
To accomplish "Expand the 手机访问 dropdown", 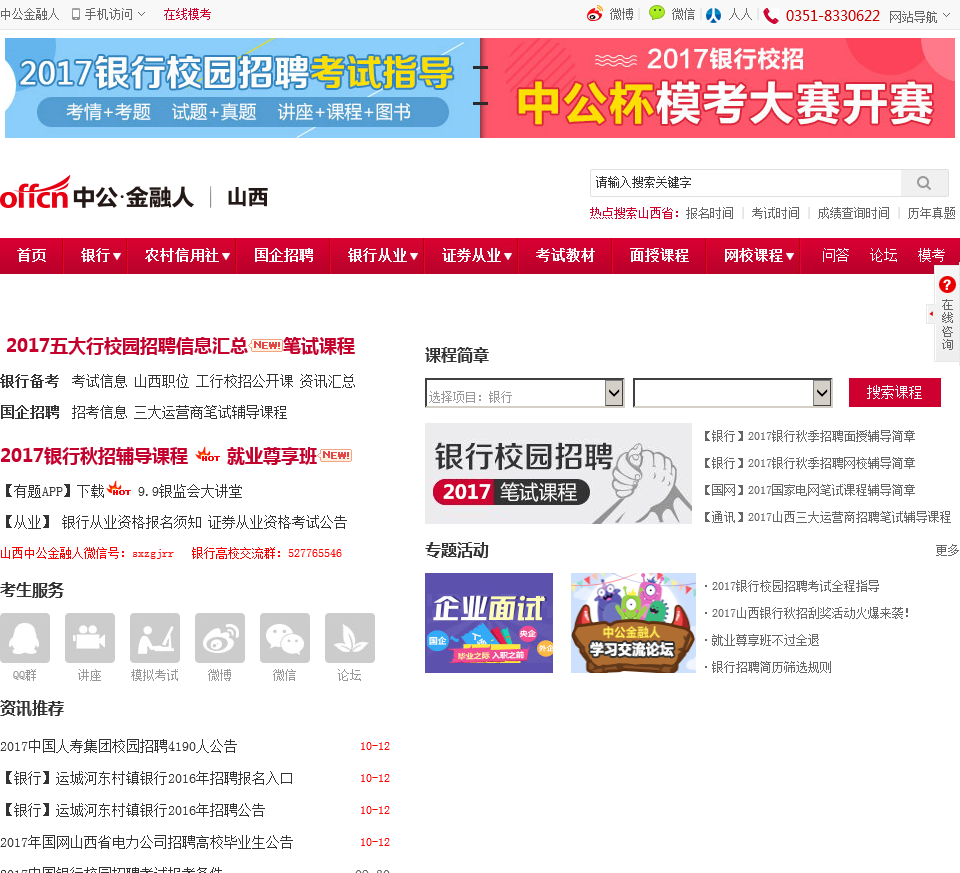I will pos(141,13).
